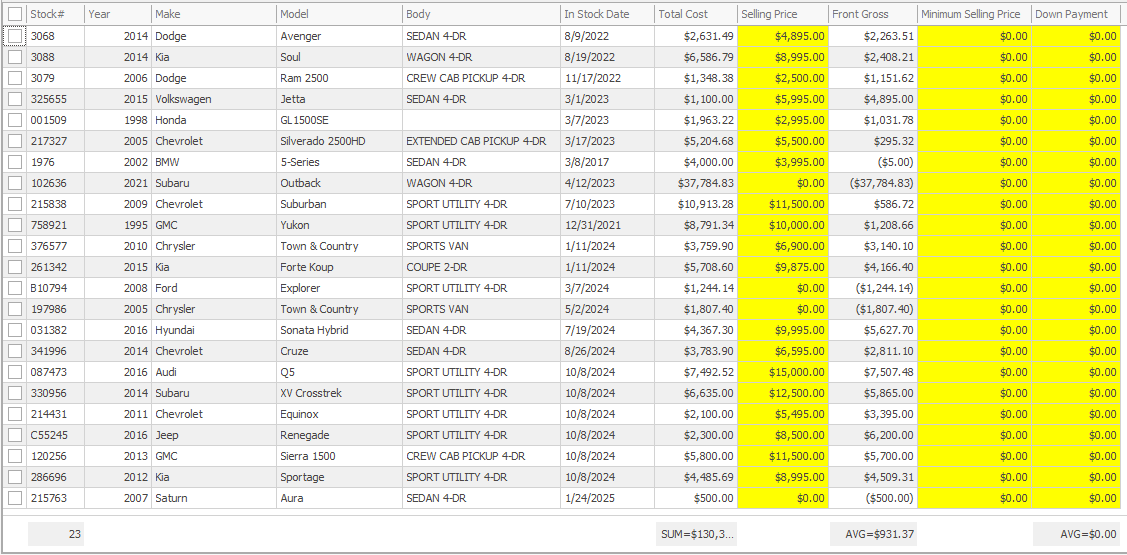The height and width of the screenshot is (555, 1127).
Task: Select the Avenger model cell
Action: pyautogui.click(x=339, y=36)
